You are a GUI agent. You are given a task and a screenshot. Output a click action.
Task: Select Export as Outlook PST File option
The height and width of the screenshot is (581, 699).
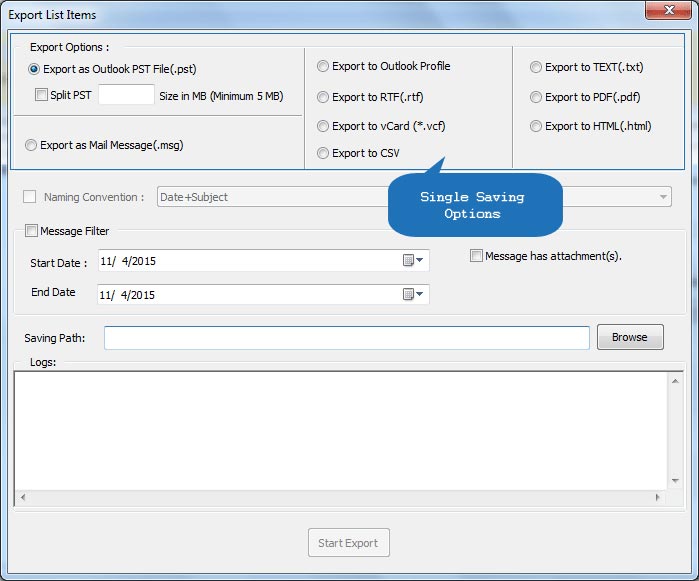click(x=35, y=69)
